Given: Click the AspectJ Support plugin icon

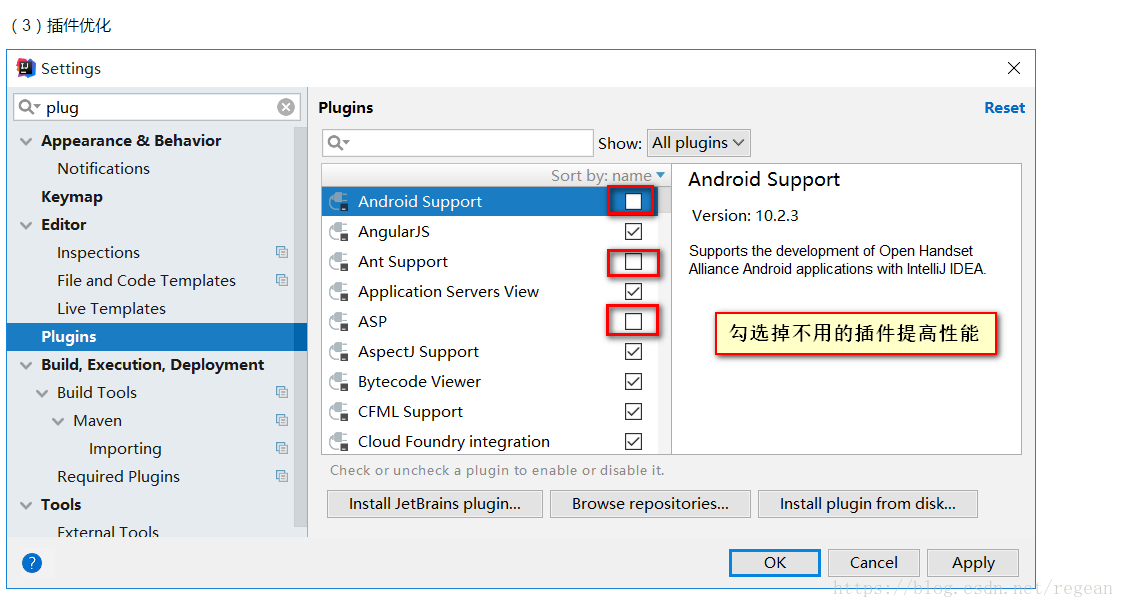Looking at the screenshot, I should click(339, 352).
